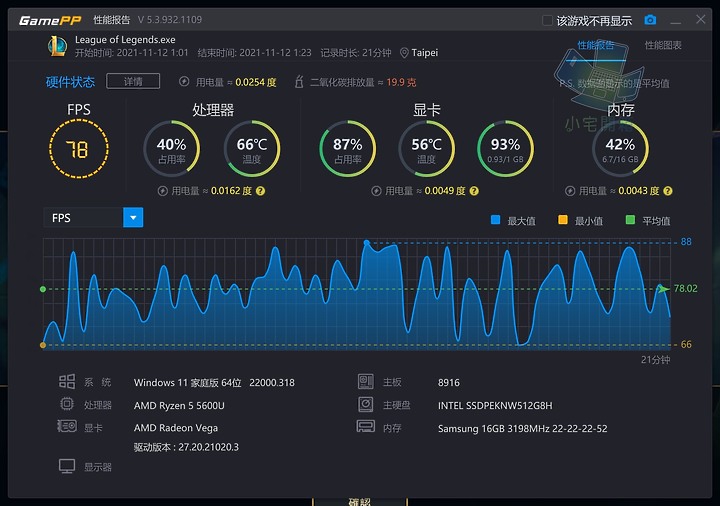Click the 21分钟 chart duration label
This screenshot has width=720, height=506.
click(x=655, y=360)
